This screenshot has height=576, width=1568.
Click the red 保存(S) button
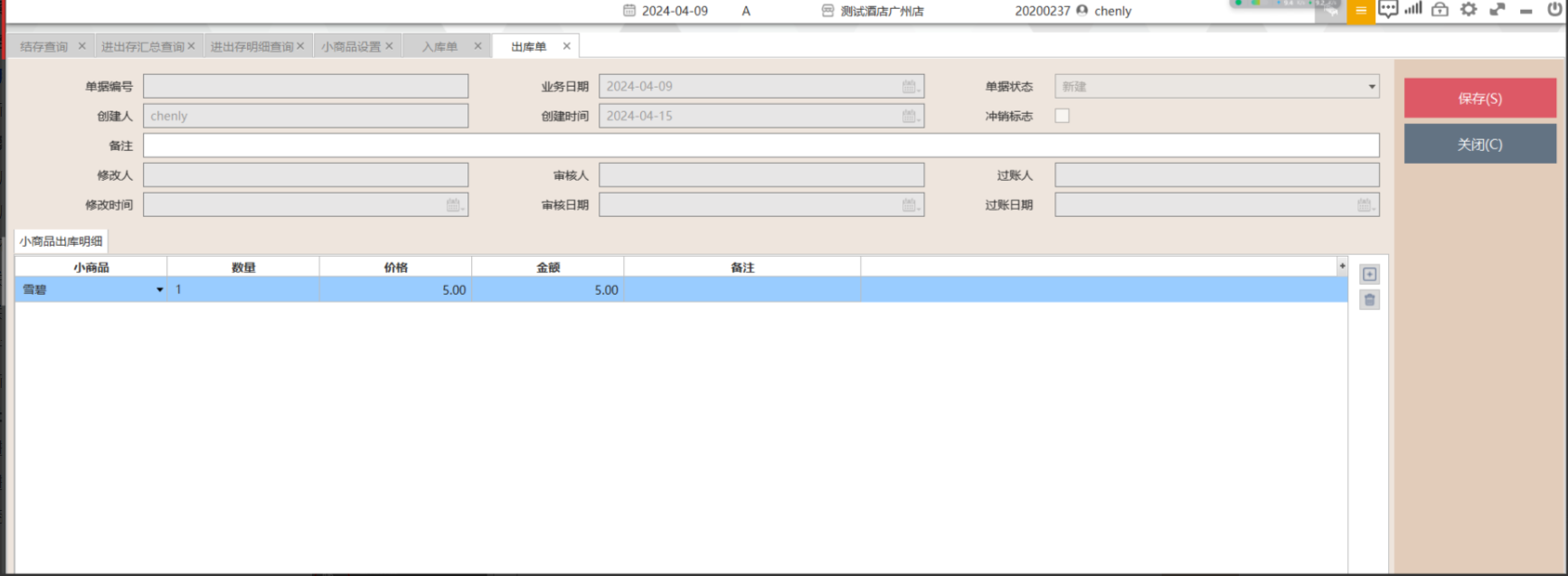click(x=1479, y=98)
